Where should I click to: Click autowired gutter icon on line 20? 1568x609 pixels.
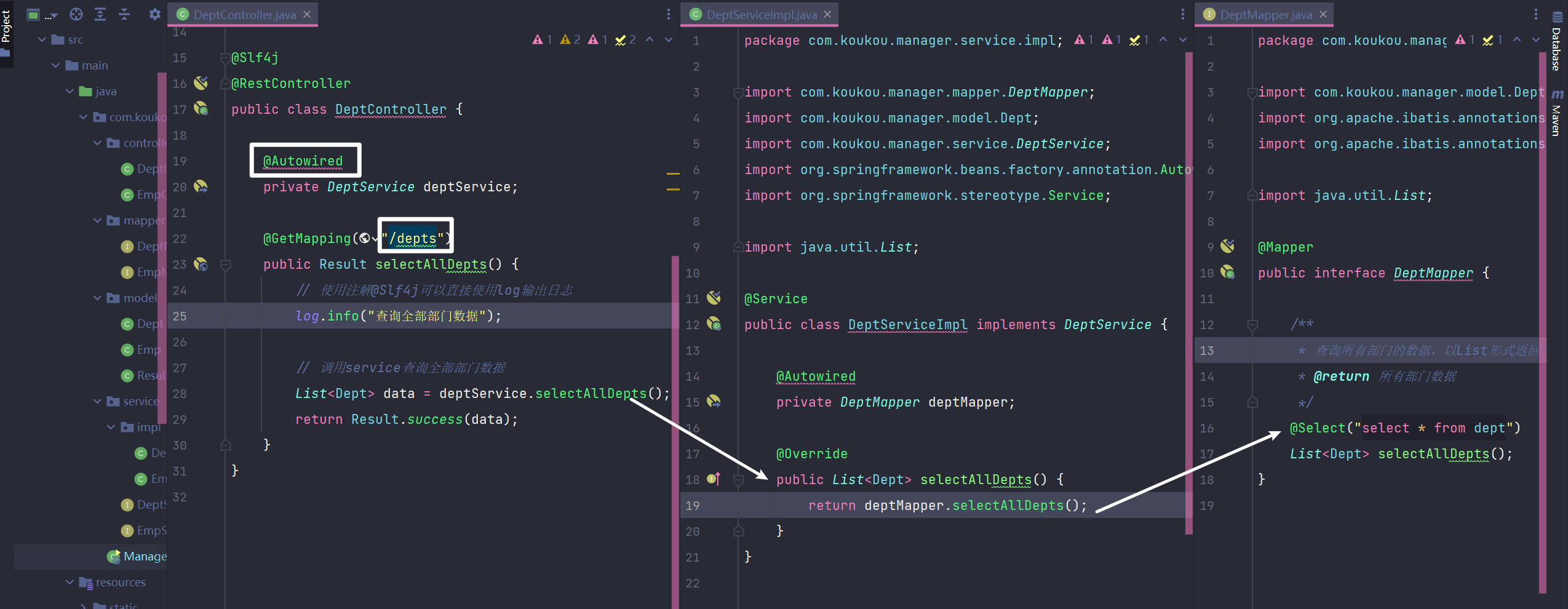(201, 186)
